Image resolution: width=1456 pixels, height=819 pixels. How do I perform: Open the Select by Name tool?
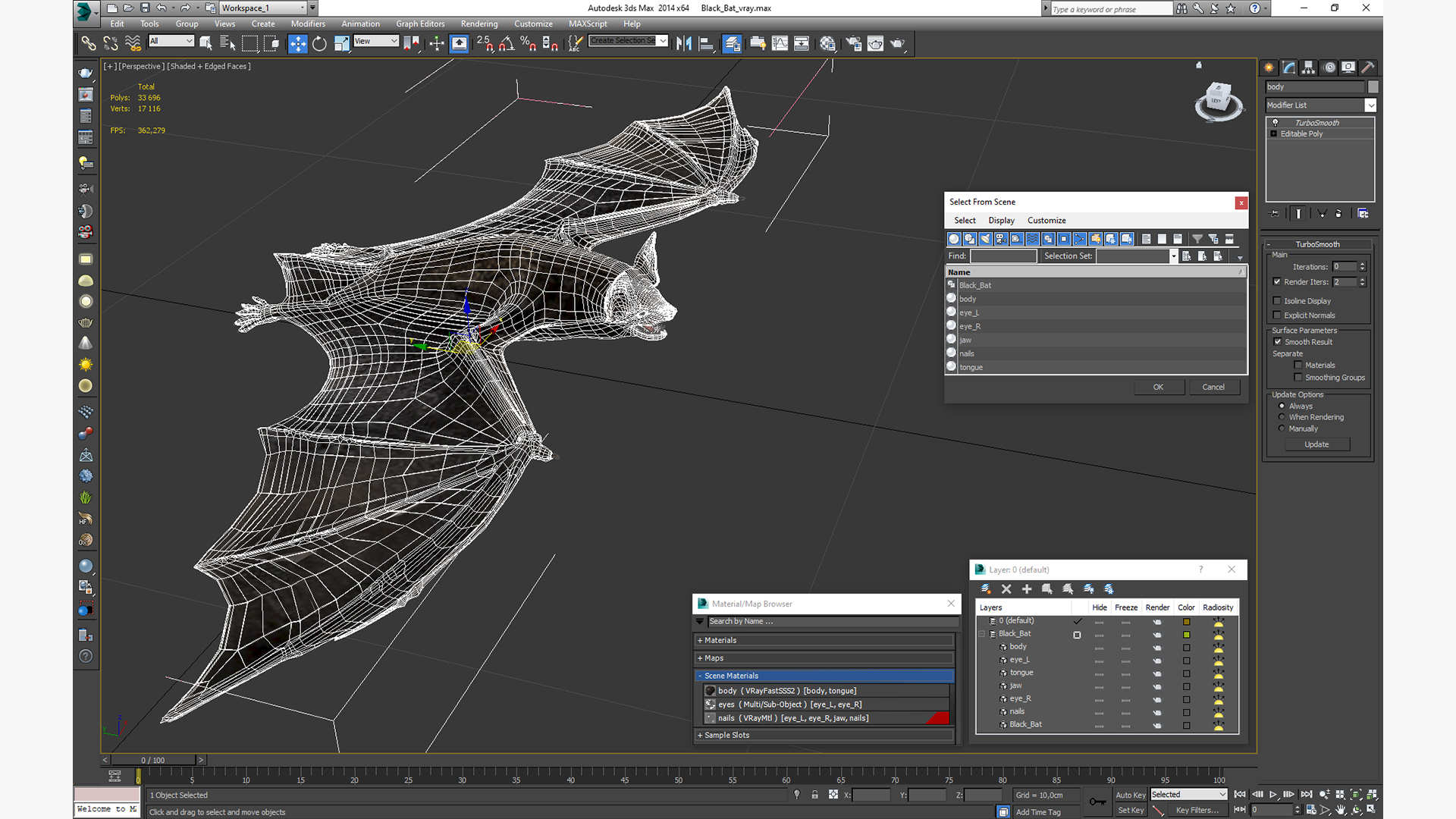pos(227,43)
